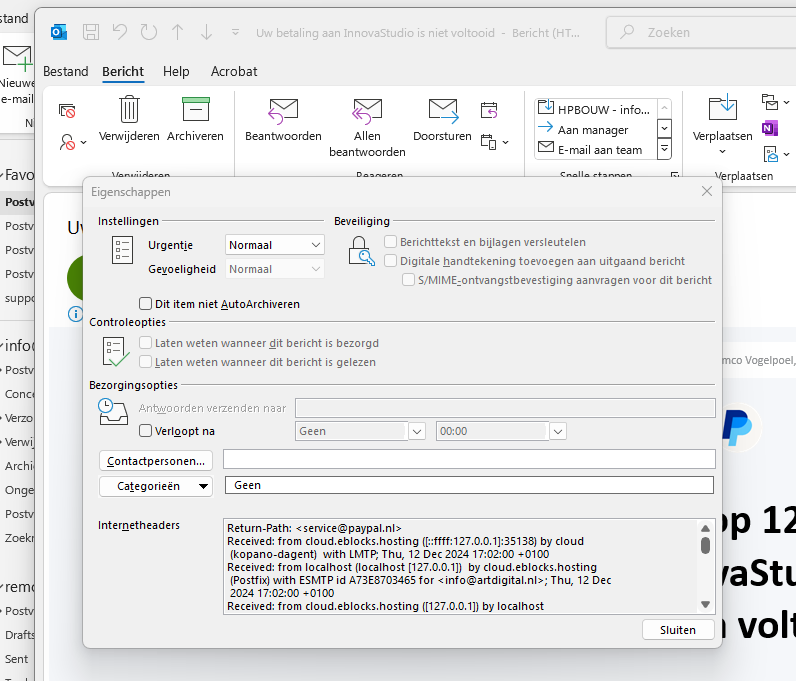Click the Archiveren icon in ribbon
Viewport: 796px width, 681px height.
tap(195, 110)
